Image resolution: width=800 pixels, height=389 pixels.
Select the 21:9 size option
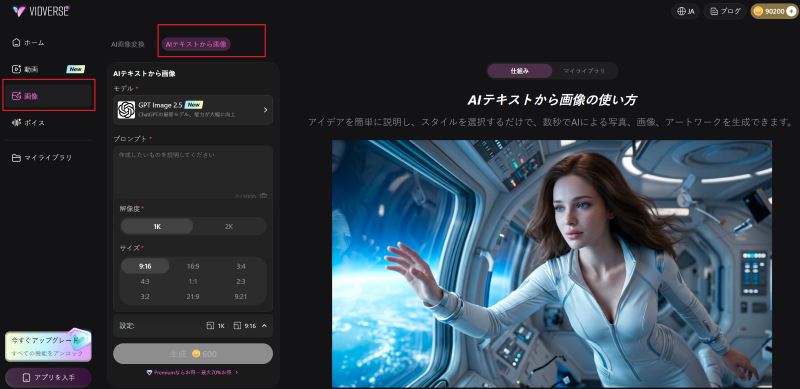click(193, 297)
